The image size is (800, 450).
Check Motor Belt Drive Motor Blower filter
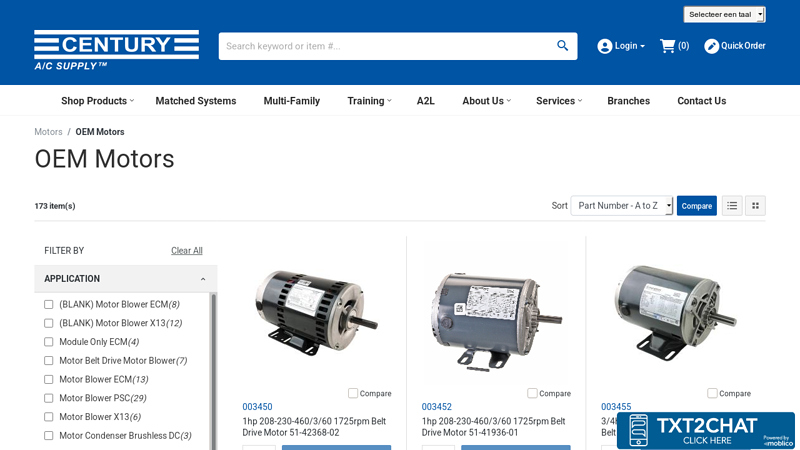click(x=48, y=361)
